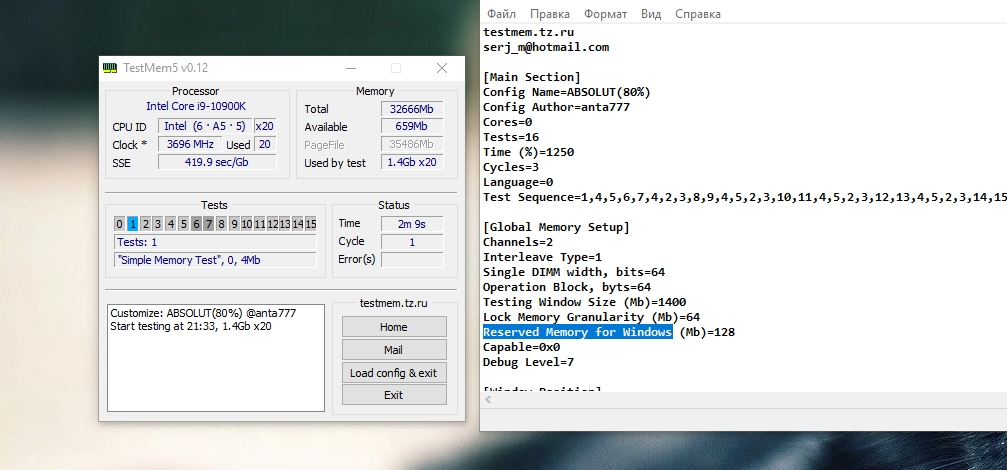Select test number 12 box
1007x470 pixels.
pos(272,223)
